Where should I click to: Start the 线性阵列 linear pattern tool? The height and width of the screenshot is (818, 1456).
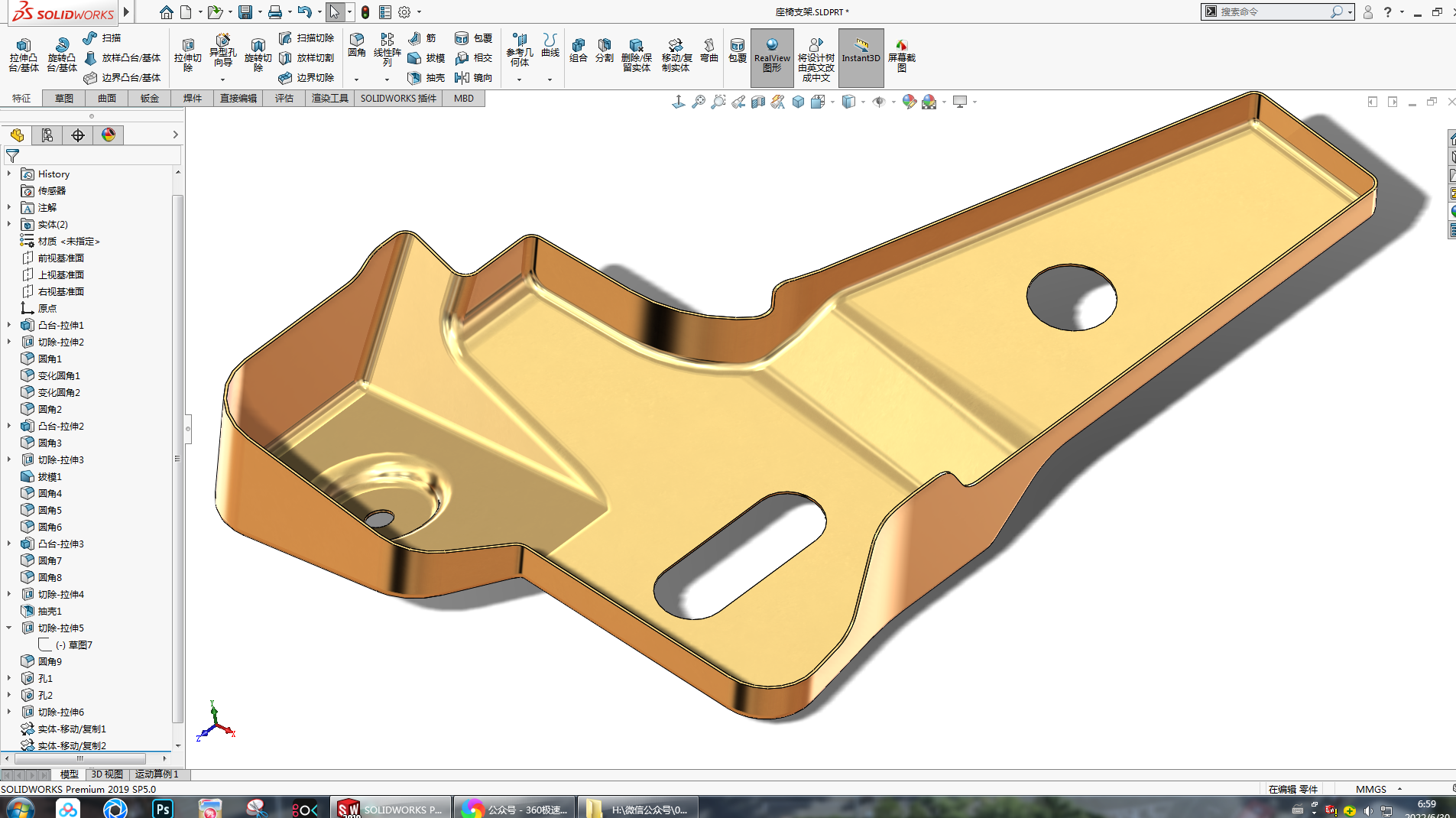388,50
